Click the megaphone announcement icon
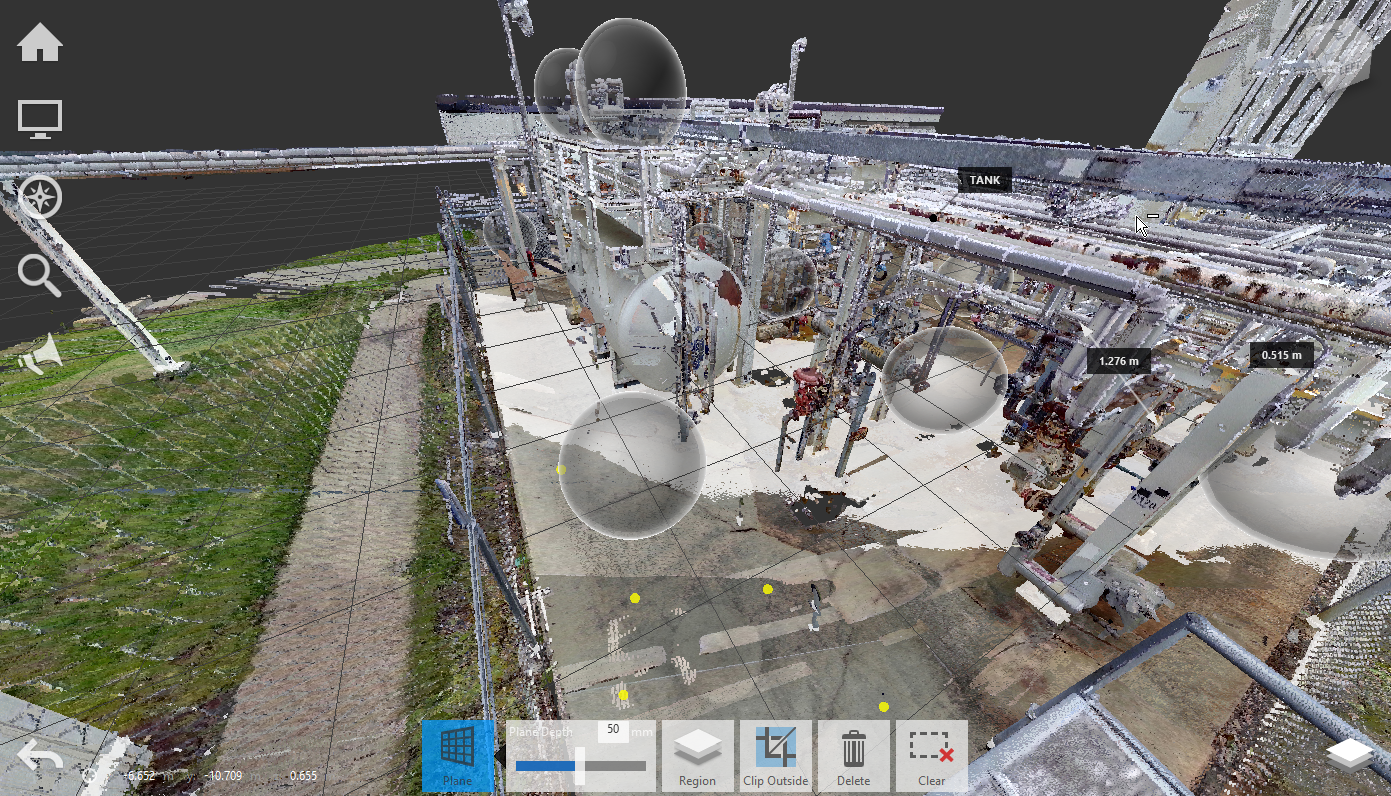Screen dimensions: 1391x796 [40, 354]
